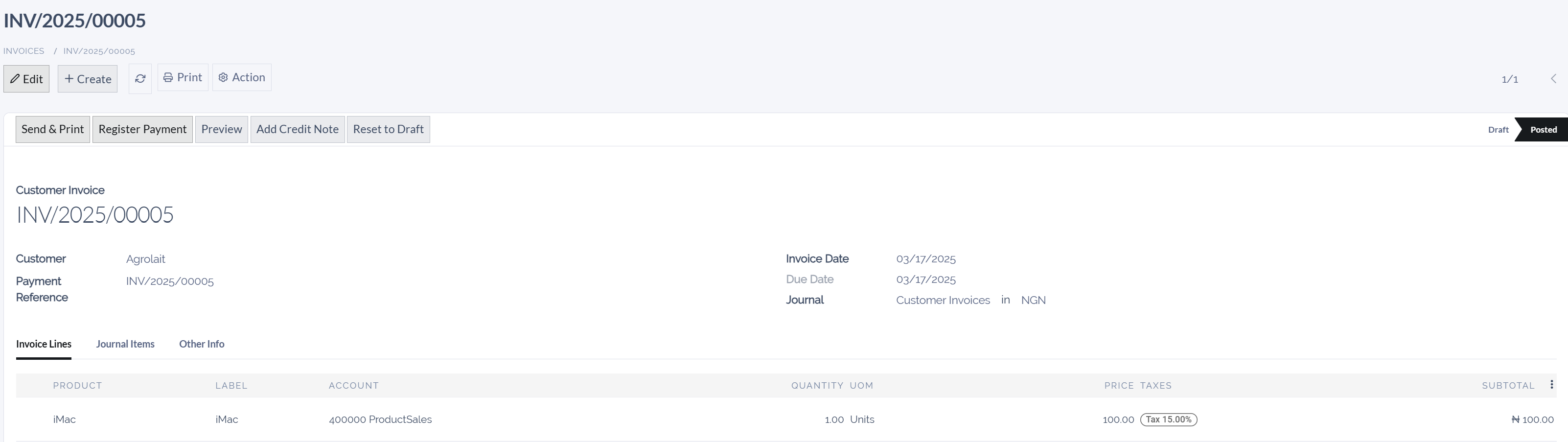Open the Print menu using the printer icon

pyautogui.click(x=167, y=77)
